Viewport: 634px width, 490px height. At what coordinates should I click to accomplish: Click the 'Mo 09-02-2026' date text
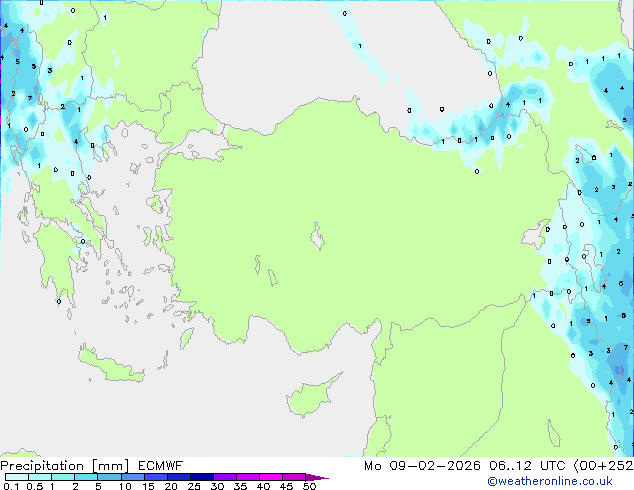422,466
